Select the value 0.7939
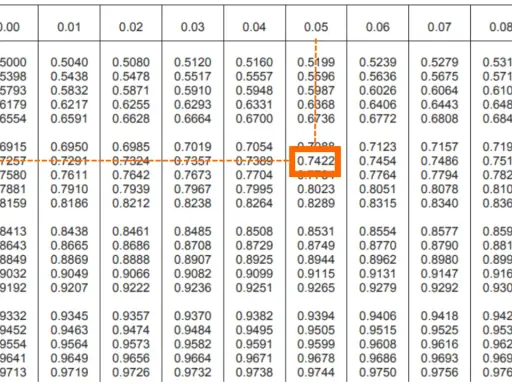The height and width of the screenshot is (384, 512). (x=131, y=189)
